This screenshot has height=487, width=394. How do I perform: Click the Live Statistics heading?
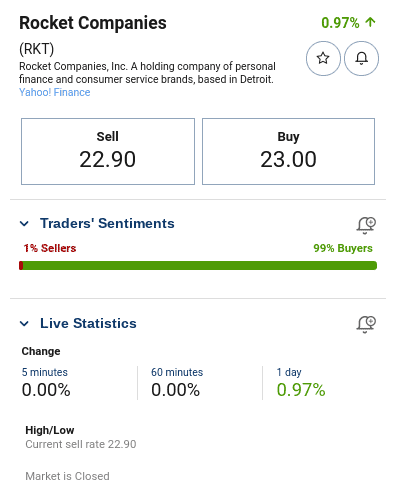88,323
